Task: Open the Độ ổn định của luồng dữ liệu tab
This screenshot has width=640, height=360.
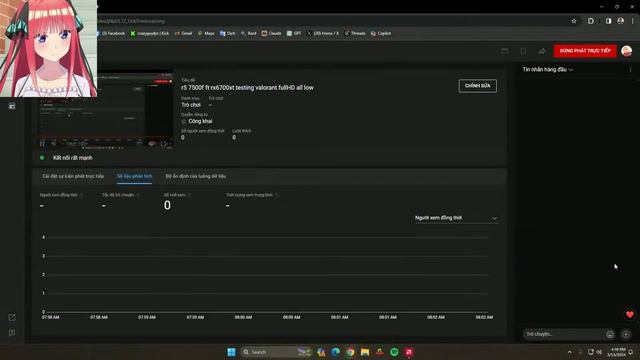Action: tap(196, 176)
